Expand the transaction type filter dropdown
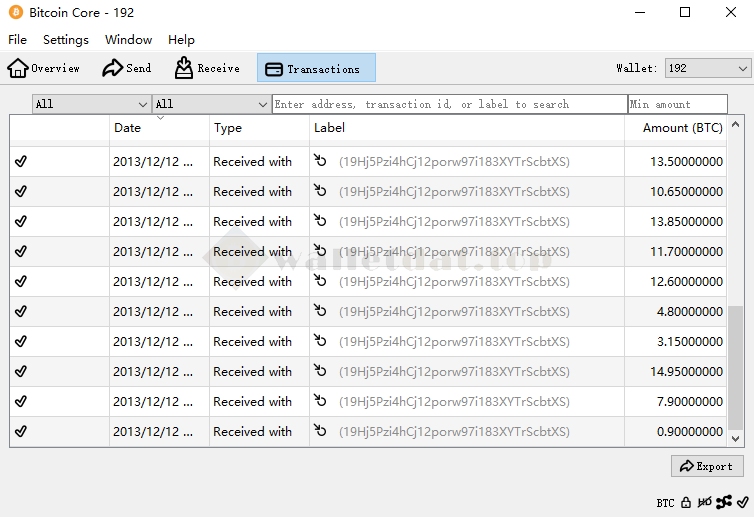754x517 pixels. (x=211, y=104)
